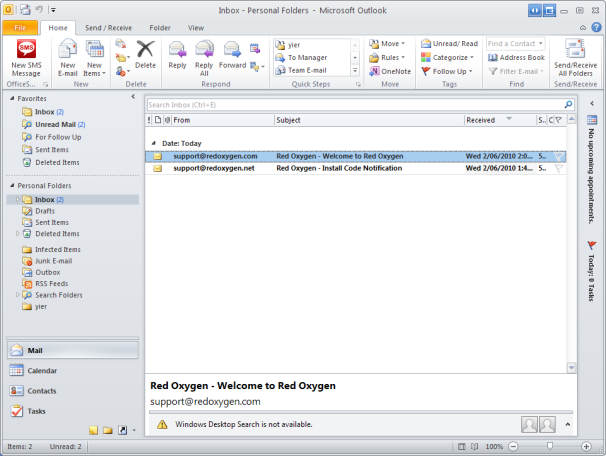Click Ignore conversation icon
The height and width of the screenshot is (456, 606).
(x=121, y=44)
